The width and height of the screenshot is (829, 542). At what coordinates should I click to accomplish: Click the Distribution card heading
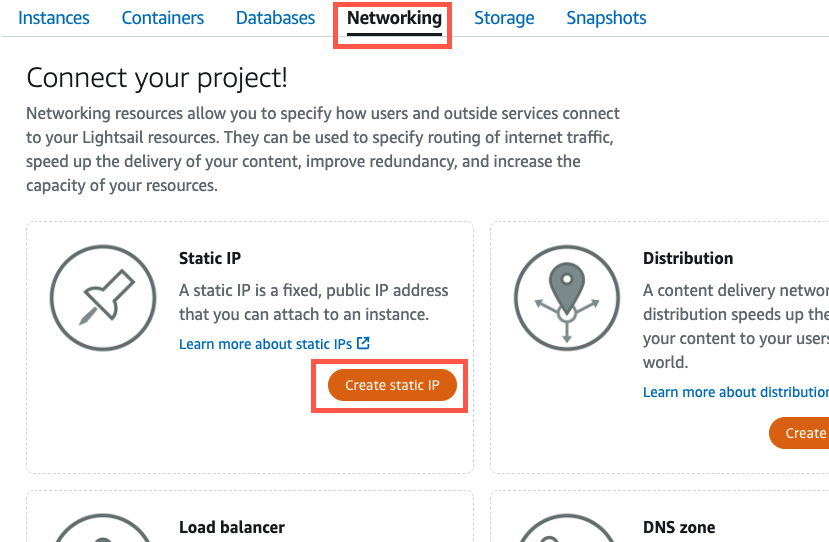point(688,258)
